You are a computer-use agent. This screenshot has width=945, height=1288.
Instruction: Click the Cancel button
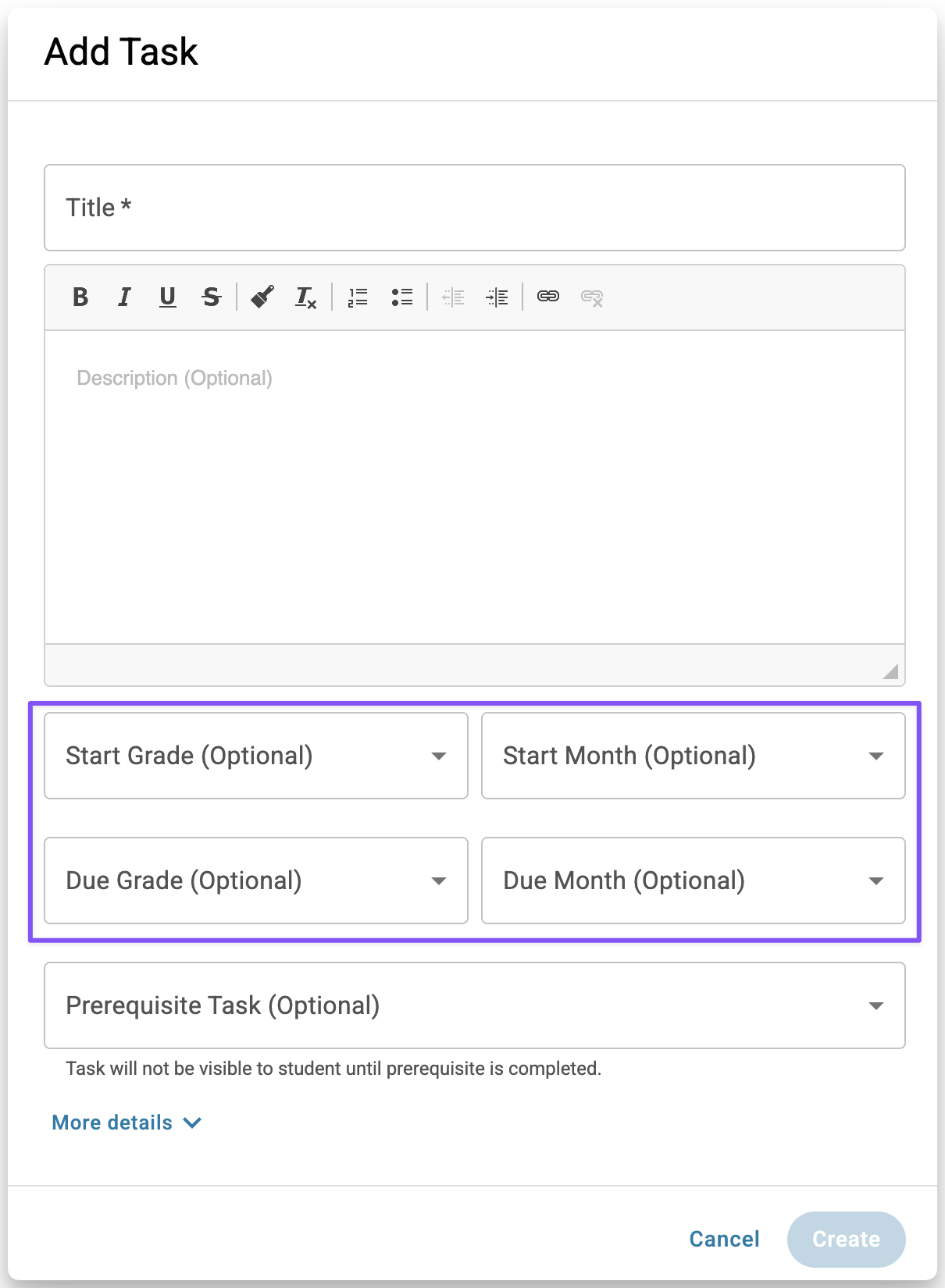tap(724, 1239)
